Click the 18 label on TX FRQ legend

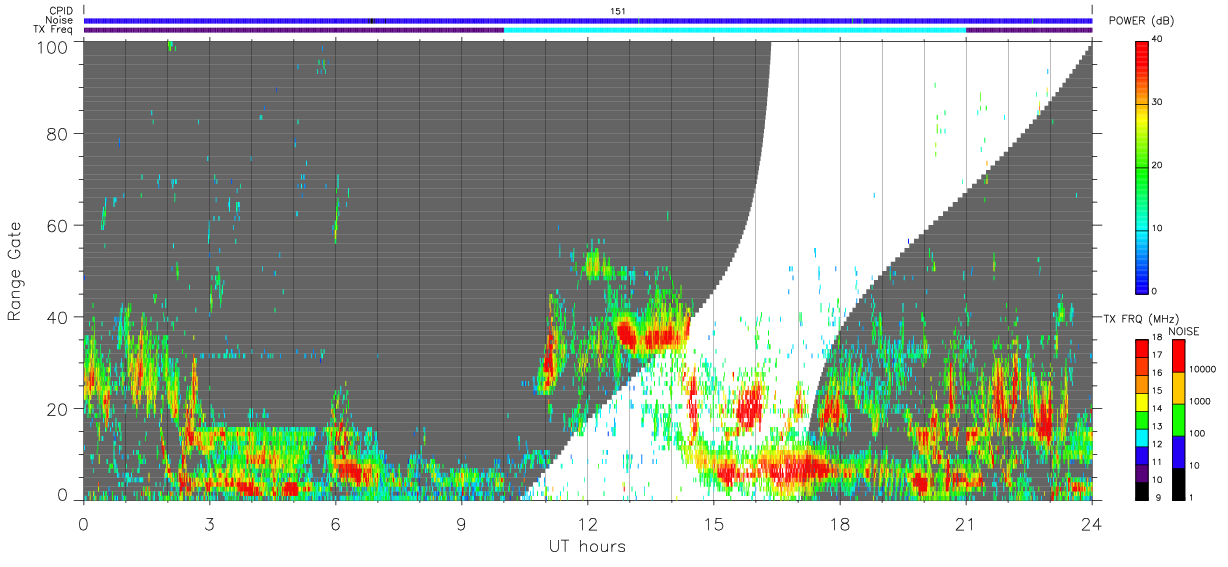(x=1158, y=338)
